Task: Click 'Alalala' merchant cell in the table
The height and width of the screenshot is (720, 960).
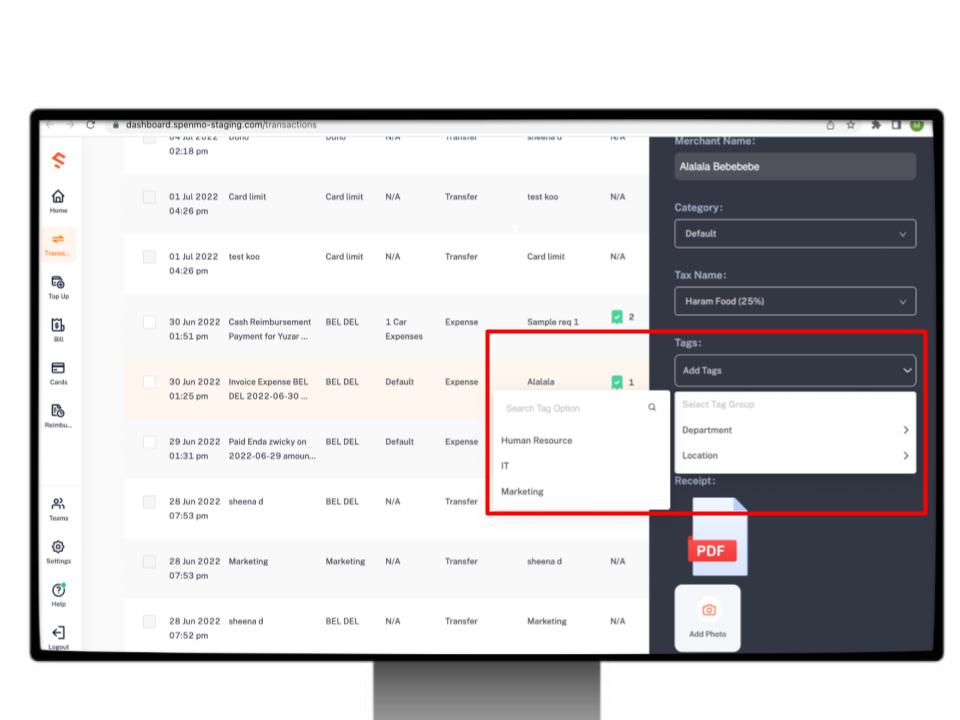Action: 541,382
